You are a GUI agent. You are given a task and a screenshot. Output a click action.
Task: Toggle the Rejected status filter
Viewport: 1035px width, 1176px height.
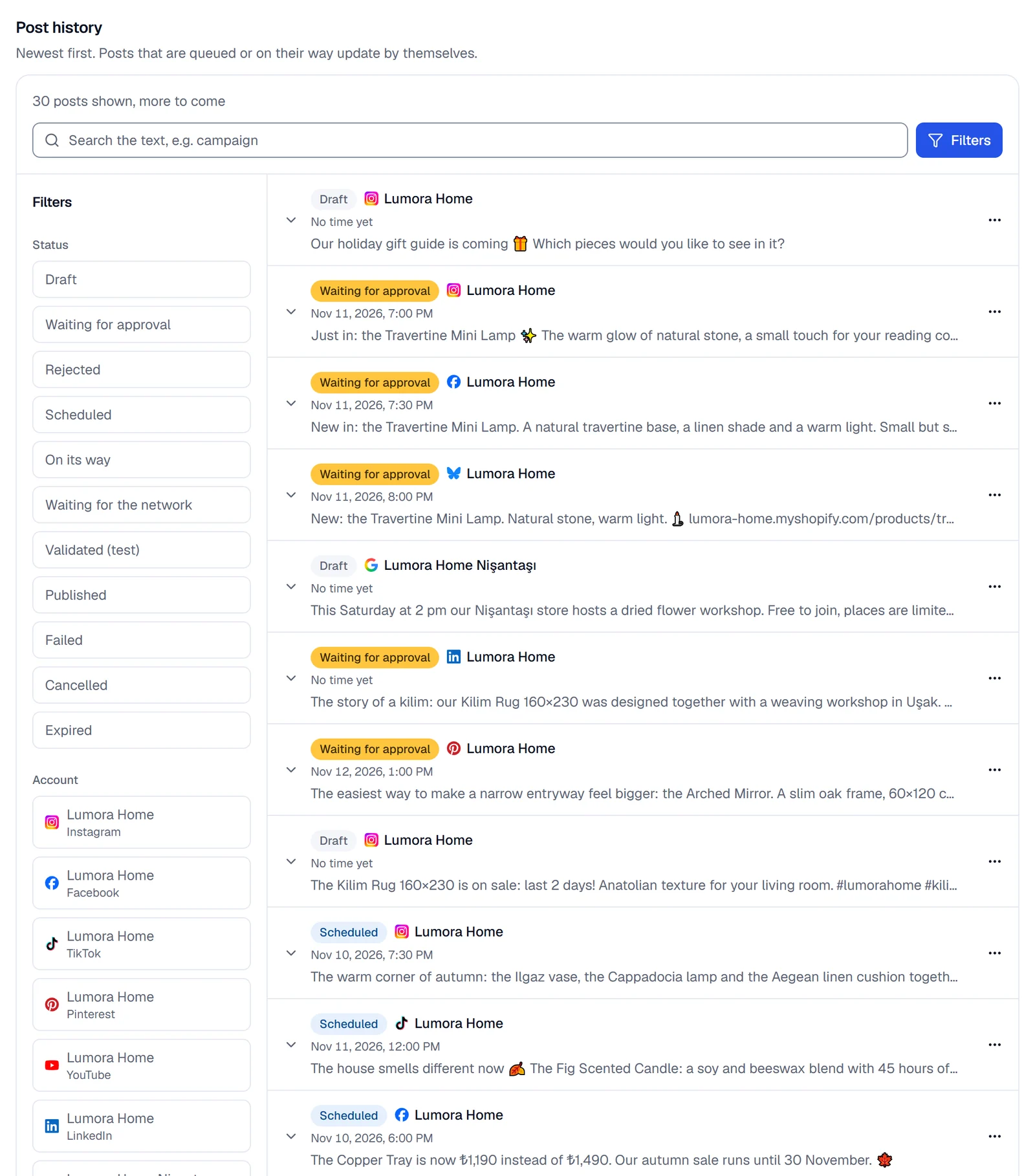[142, 369]
